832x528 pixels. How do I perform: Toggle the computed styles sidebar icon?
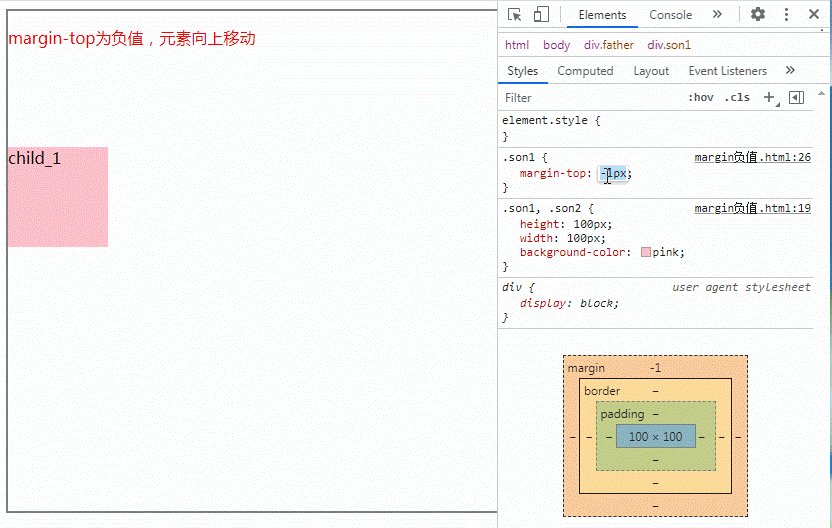click(796, 97)
